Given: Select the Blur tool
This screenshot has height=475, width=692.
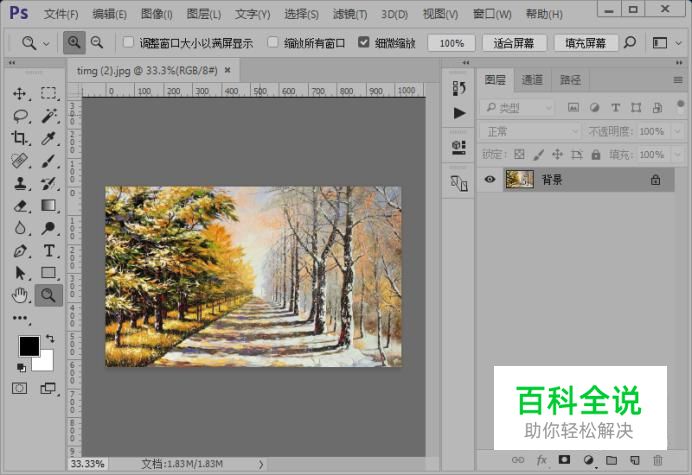Looking at the screenshot, I should point(19,228).
